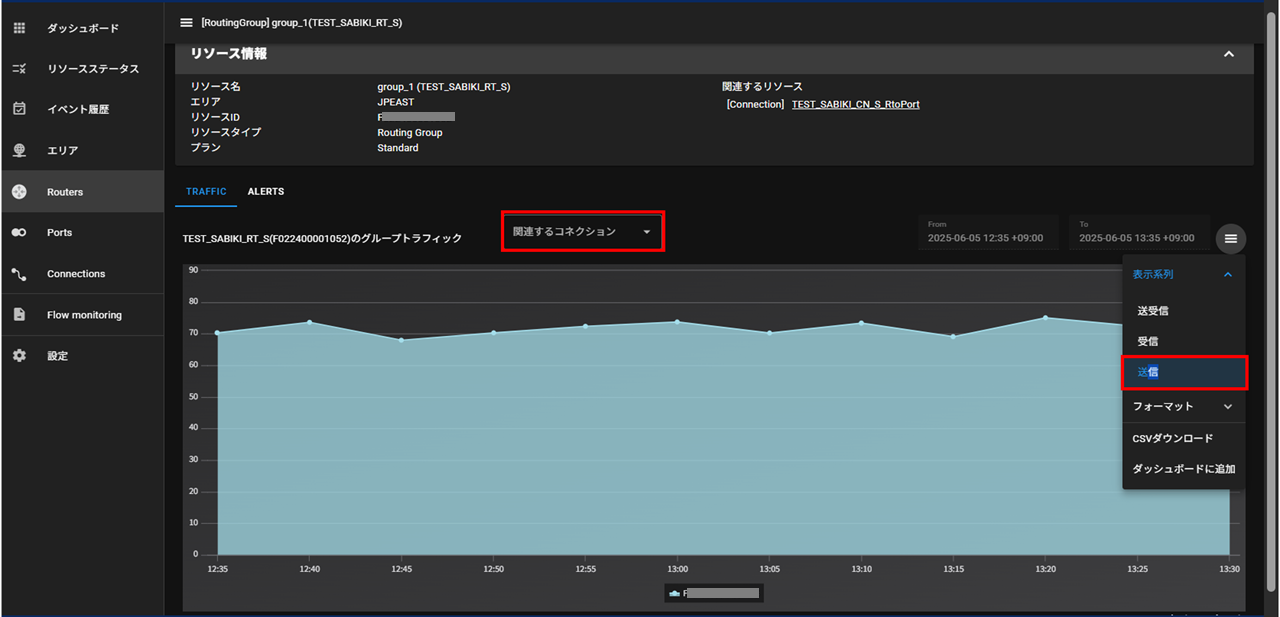This screenshot has width=1280, height=617.
Task: Open Flow monitoring document icon
Action: tap(19, 315)
